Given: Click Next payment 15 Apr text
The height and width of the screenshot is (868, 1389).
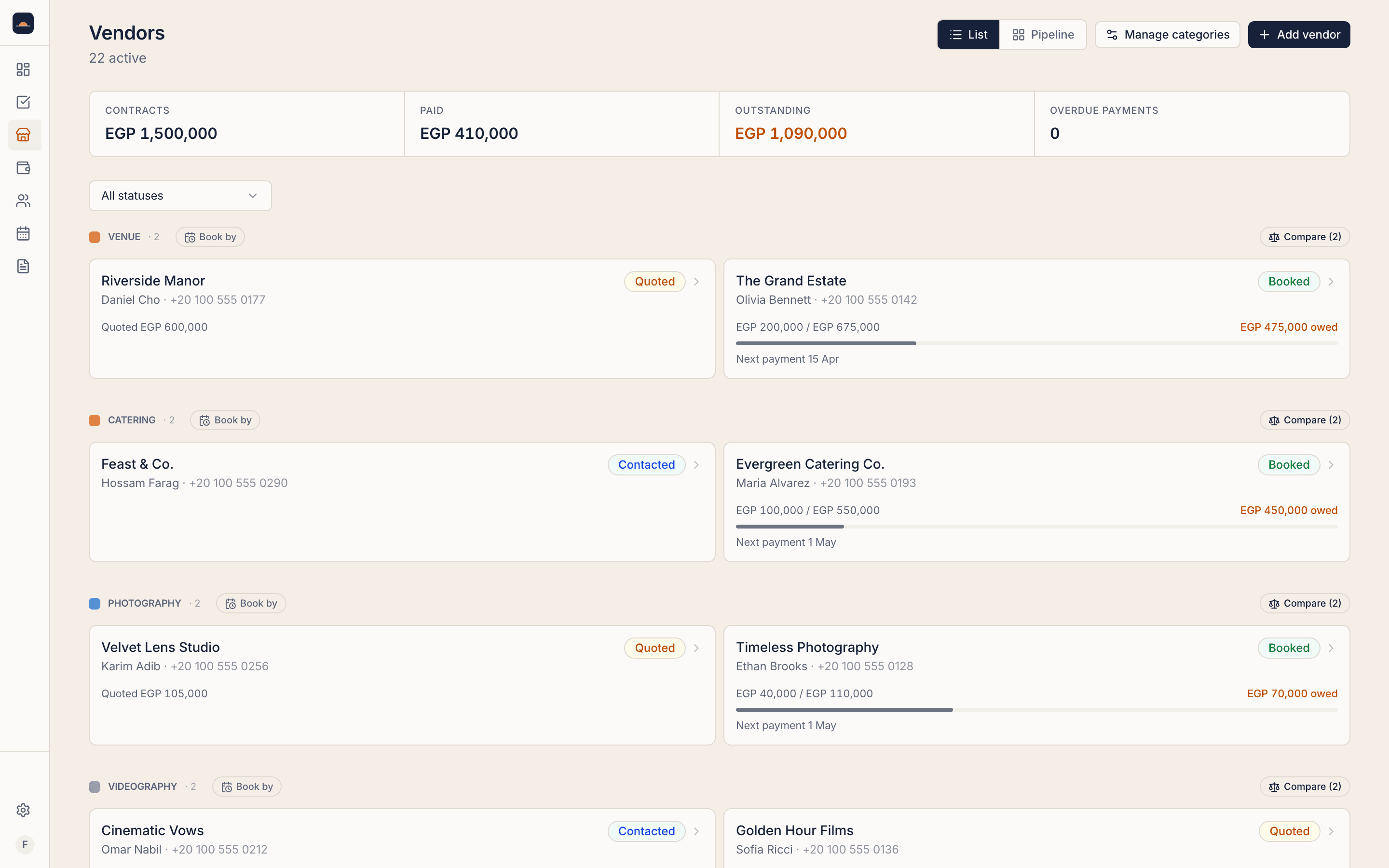Looking at the screenshot, I should coord(788,359).
